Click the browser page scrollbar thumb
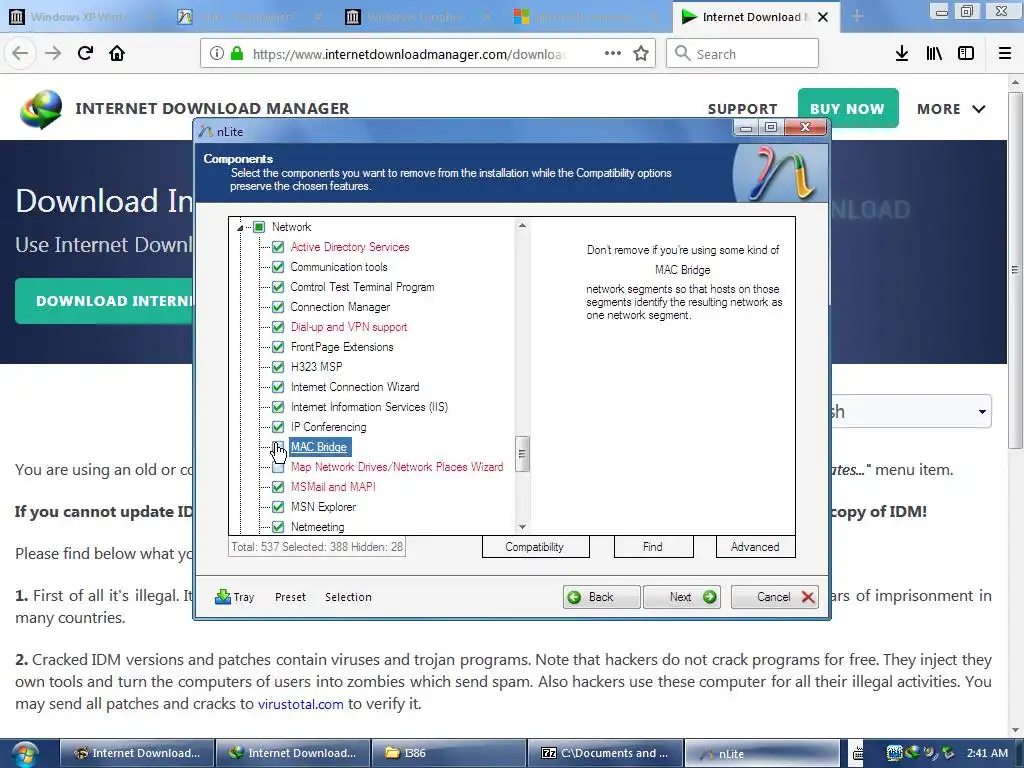This screenshot has height=768, width=1024. tap(1015, 269)
